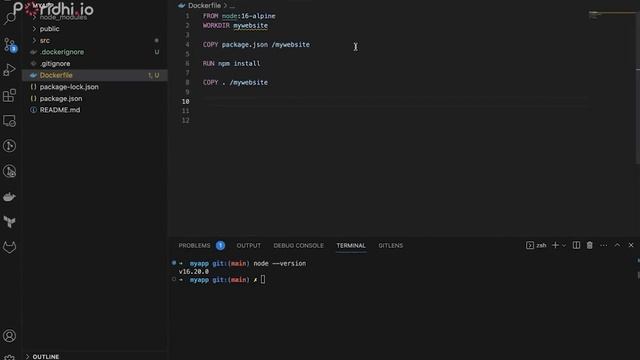This screenshot has height=360, width=640.
Task: Open the Search view in activity bar
Action: [x=9, y=18]
